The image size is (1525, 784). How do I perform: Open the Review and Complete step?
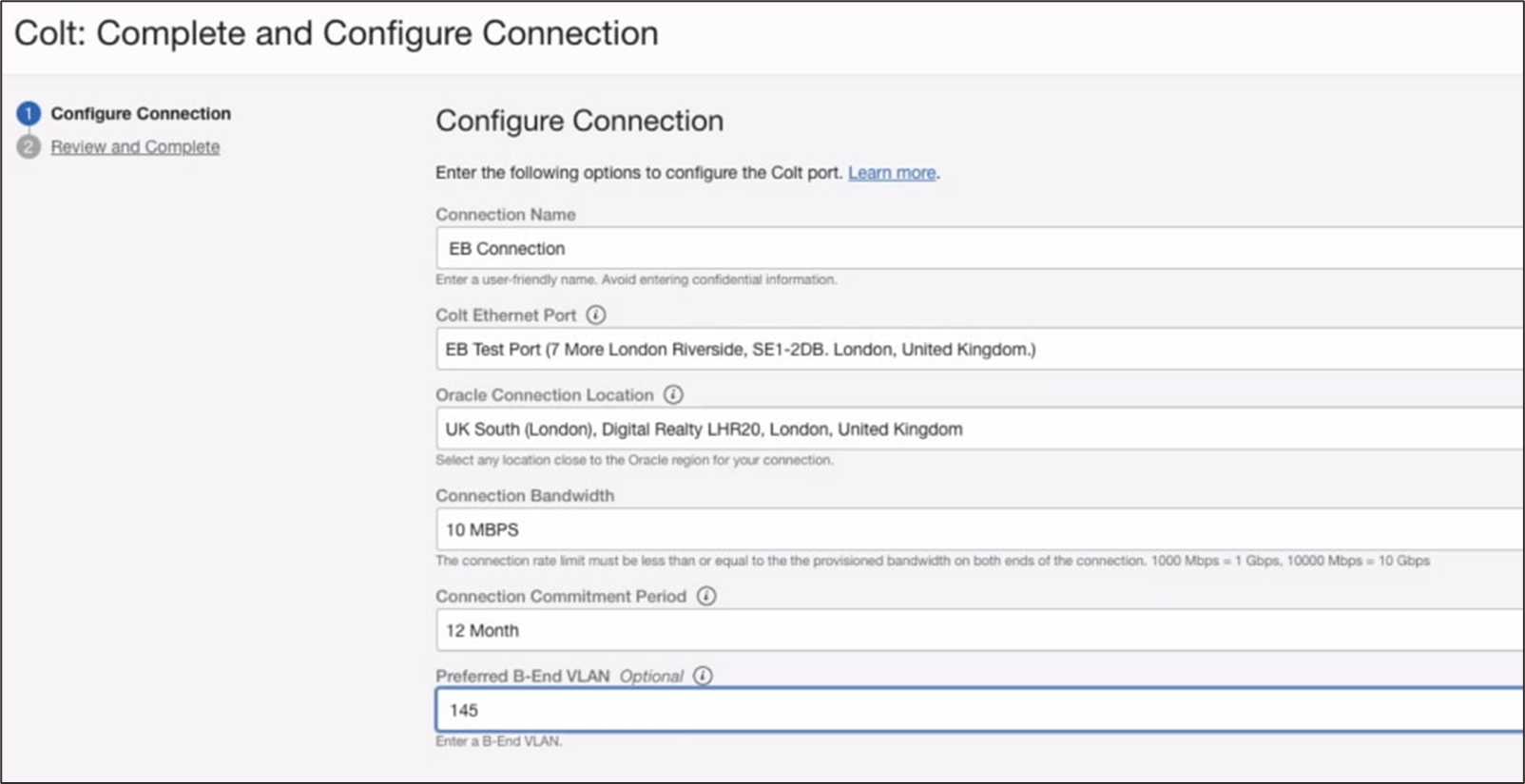pos(135,146)
